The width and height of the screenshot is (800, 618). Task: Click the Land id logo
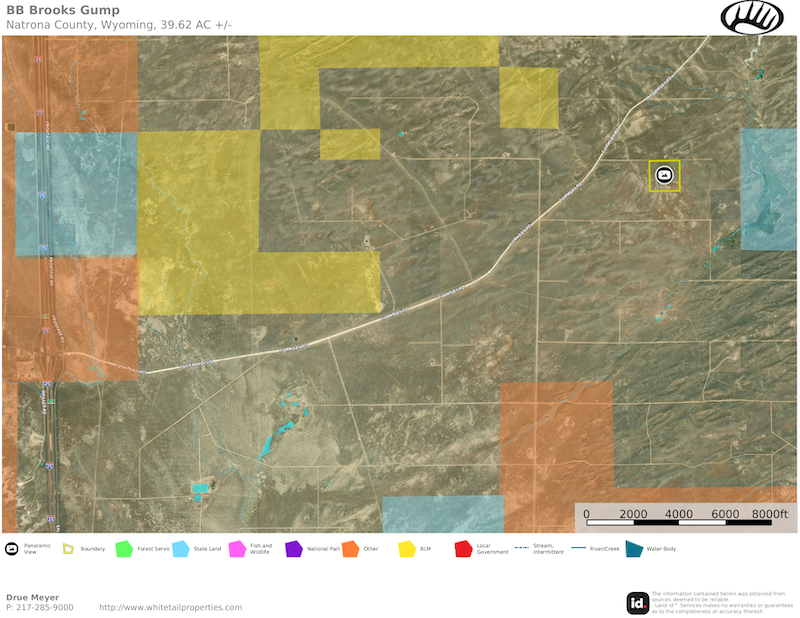click(637, 603)
